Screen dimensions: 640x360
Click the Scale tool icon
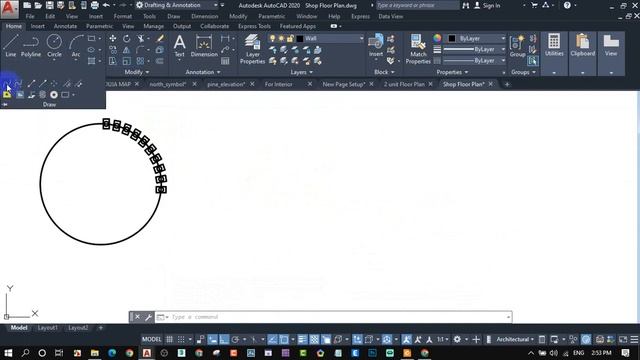[x=127, y=61]
